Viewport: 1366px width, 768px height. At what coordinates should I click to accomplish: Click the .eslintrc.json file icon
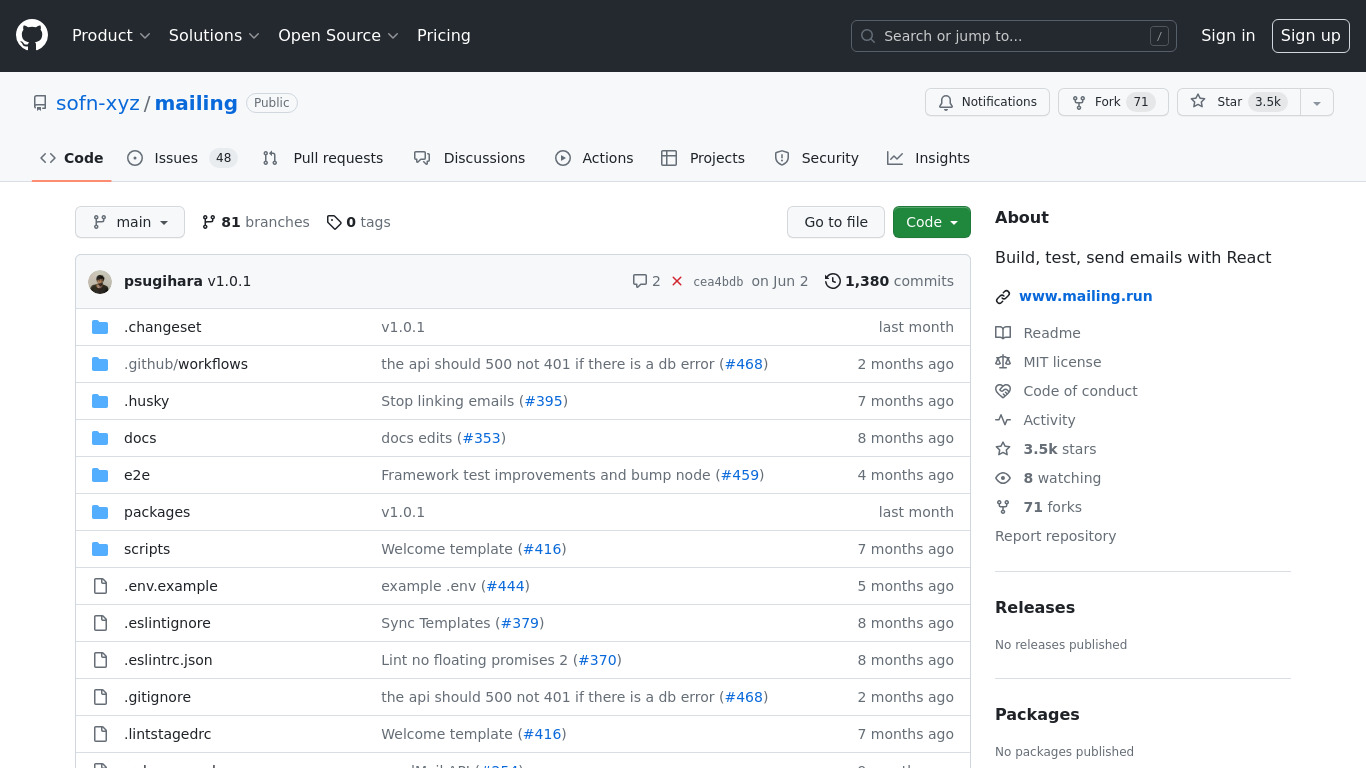tap(100, 660)
